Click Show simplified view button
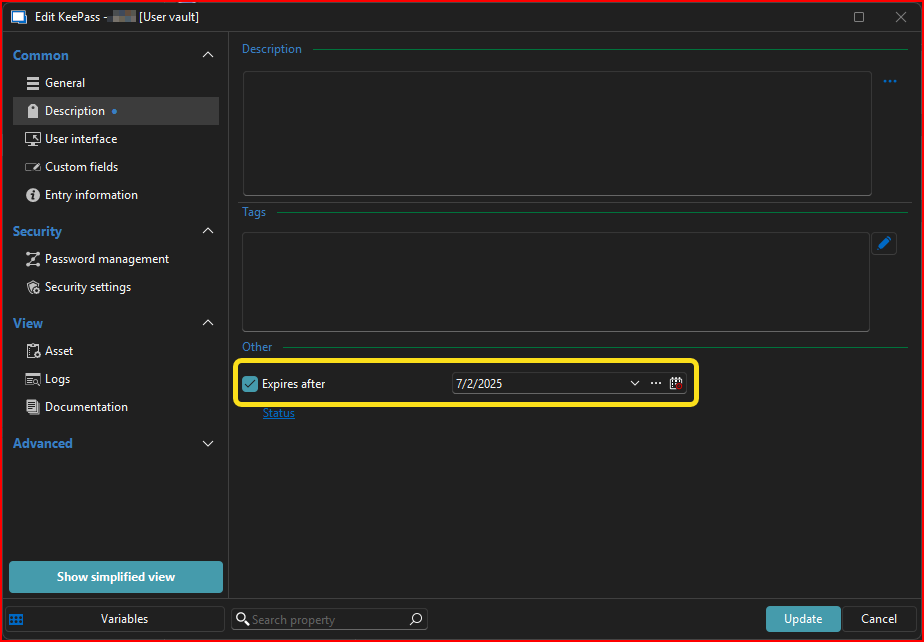This screenshot has width=924, height=642. (116, 577)
